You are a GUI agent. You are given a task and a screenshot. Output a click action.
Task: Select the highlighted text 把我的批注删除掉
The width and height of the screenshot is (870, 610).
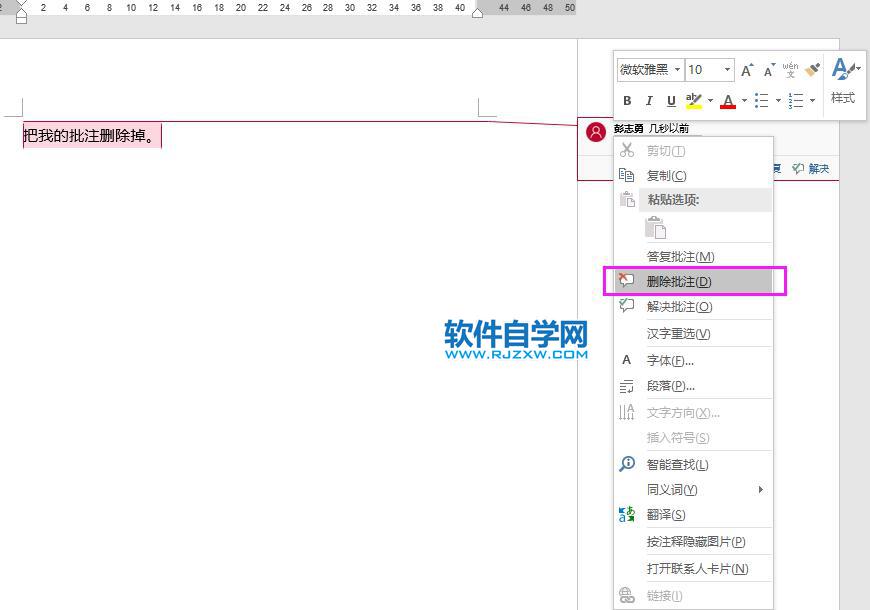pyautogui.click(x=90, y=136)
